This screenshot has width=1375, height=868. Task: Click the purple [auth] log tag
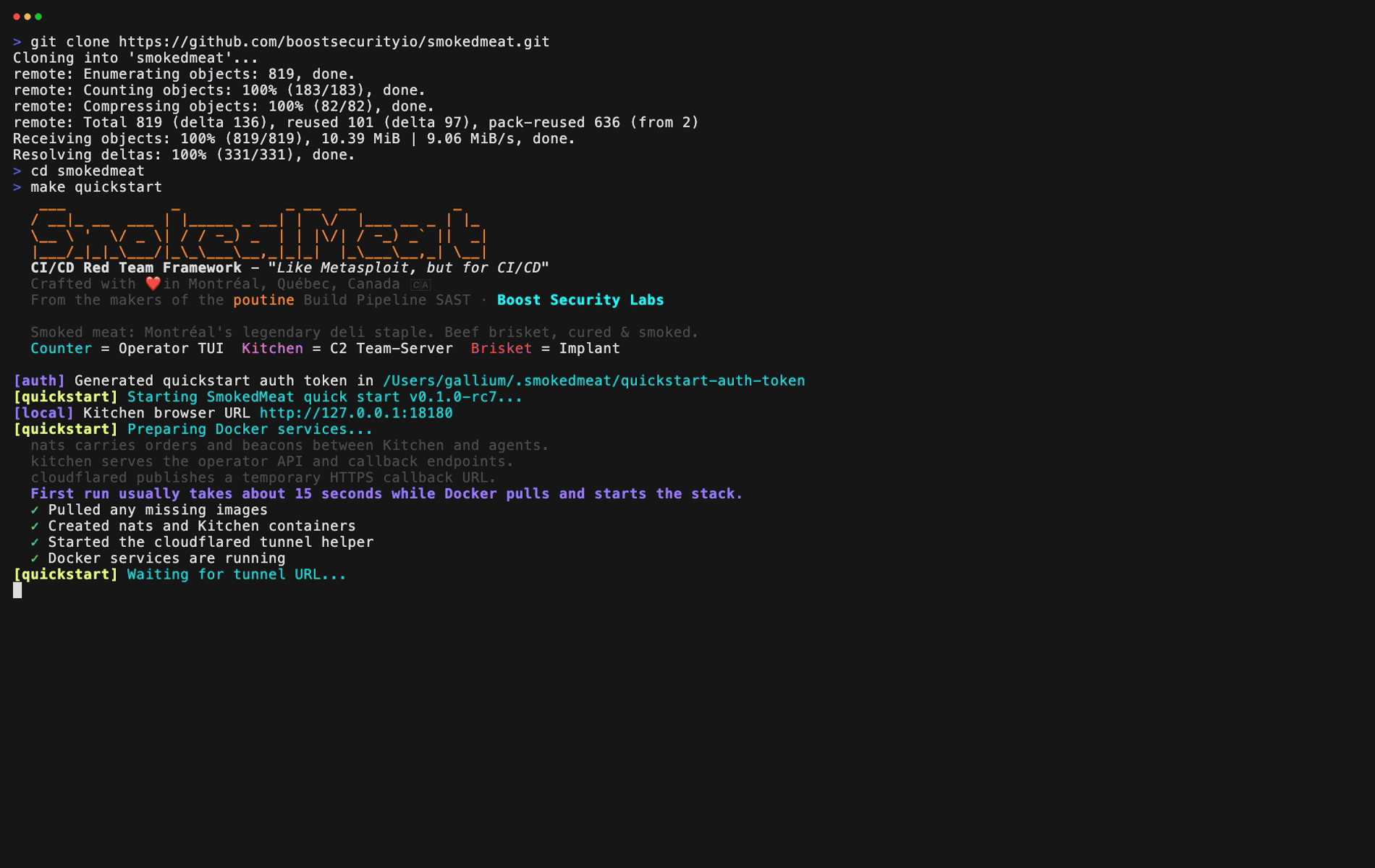coord(39,380)
